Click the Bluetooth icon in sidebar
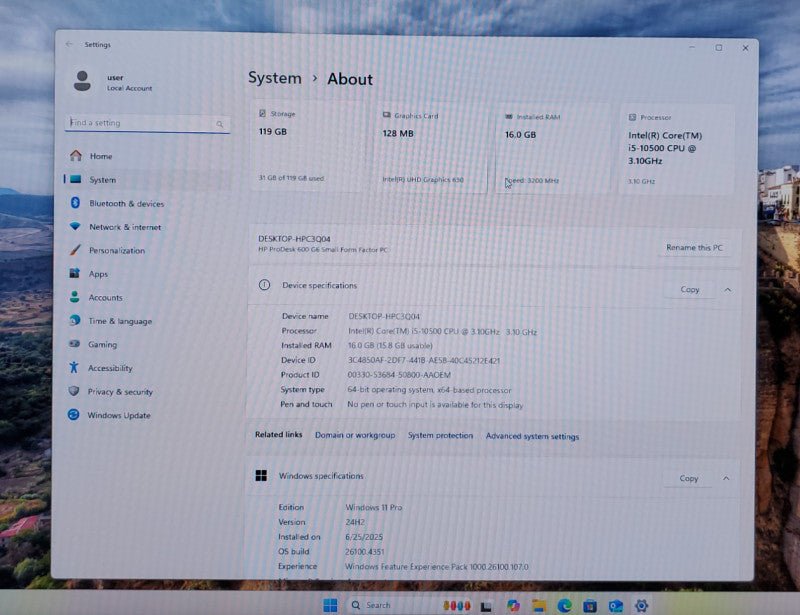This screenshot has height=615, width=800. (75, 203)
